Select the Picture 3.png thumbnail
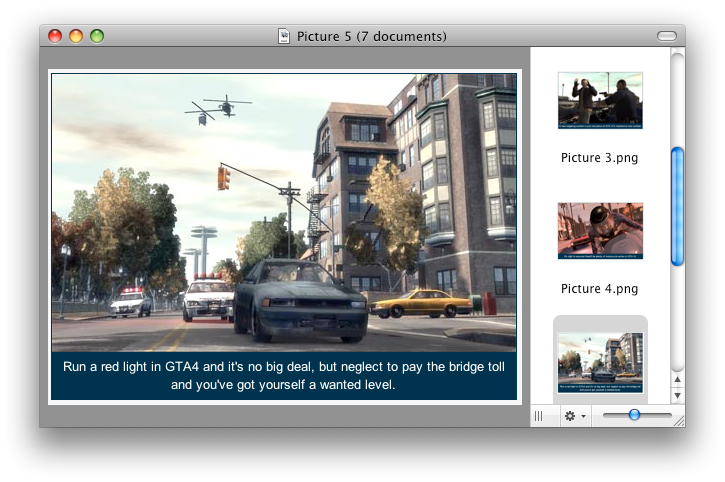This screenshot has height=482, width=725. pos(600,100)
